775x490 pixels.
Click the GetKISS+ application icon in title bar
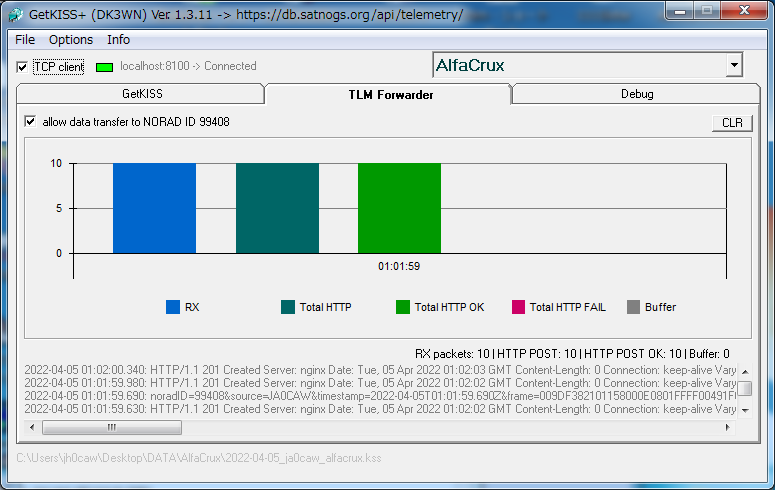(x=15, y=14)
